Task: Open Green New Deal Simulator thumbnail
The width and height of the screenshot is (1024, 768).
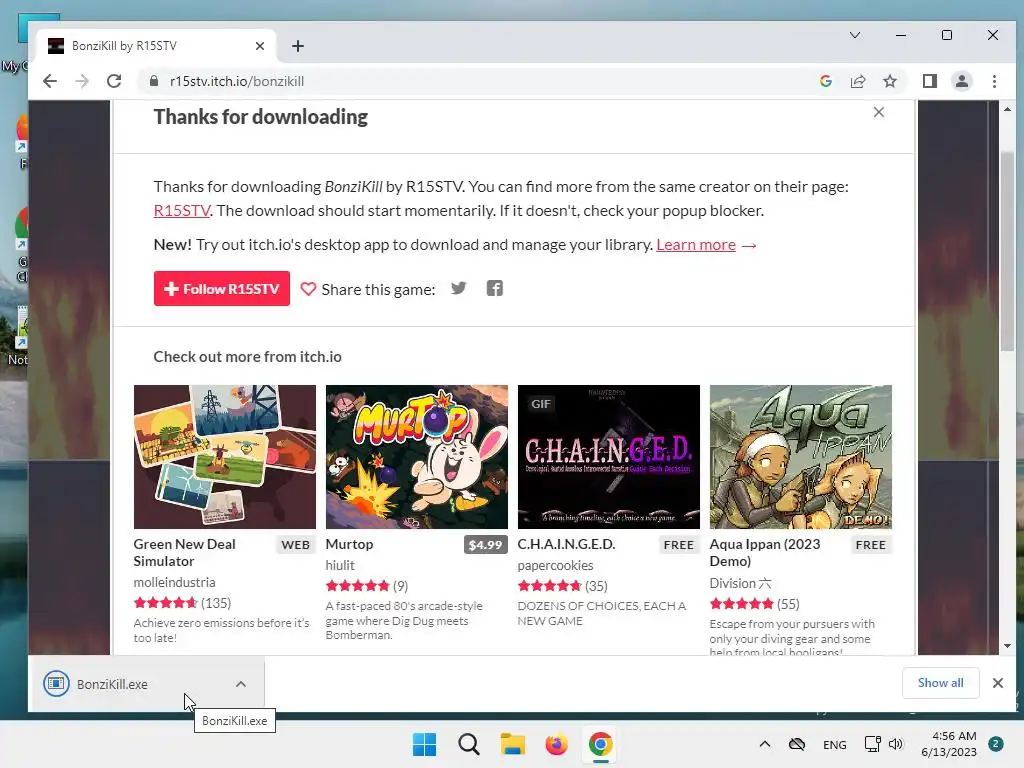Action: coord(225,456)
